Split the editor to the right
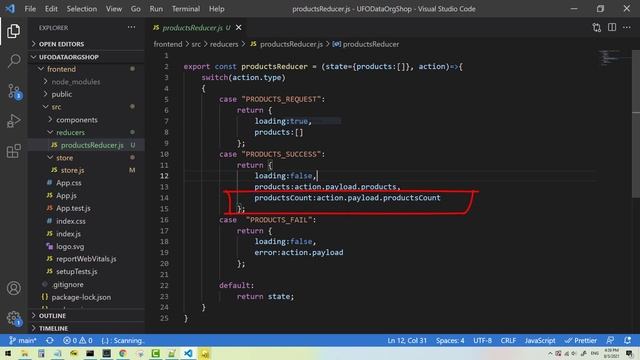 pyautogui.click(x=612, y=27)
